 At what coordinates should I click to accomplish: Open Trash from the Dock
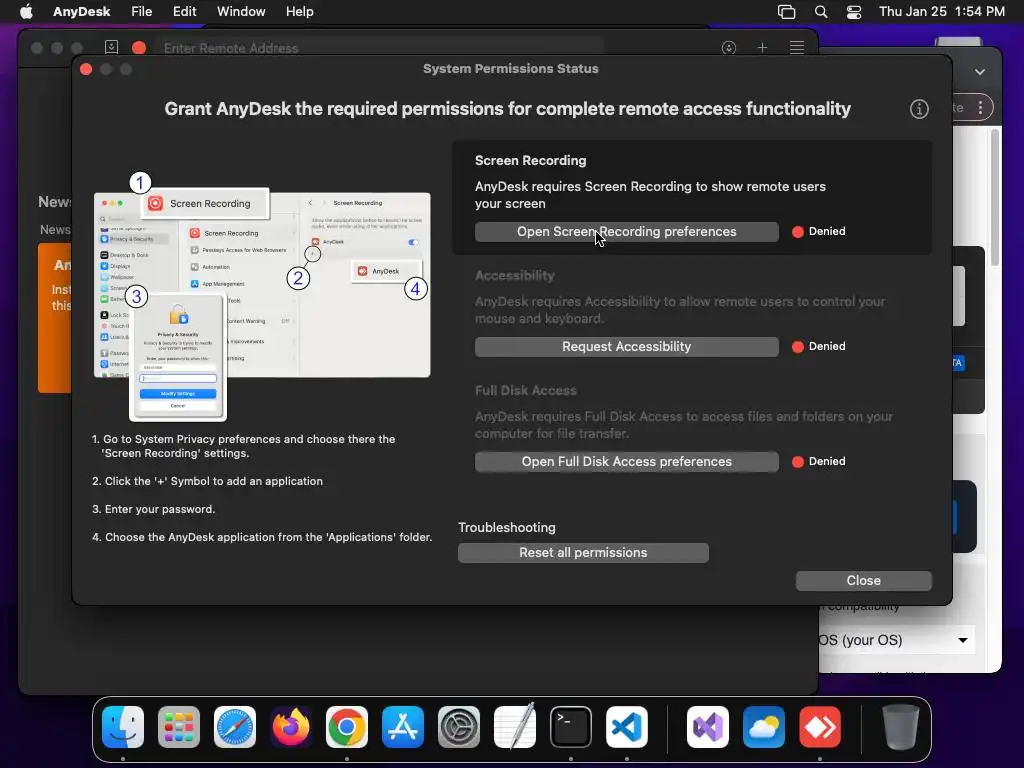point(901,727)
